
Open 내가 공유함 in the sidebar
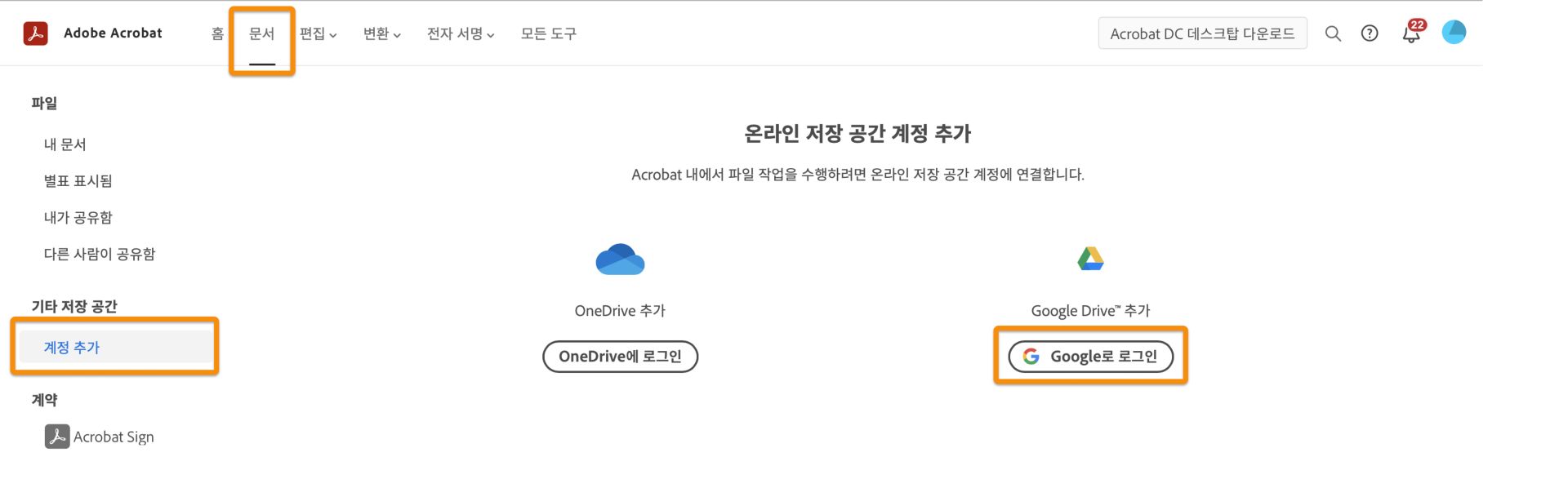[78, 218]
